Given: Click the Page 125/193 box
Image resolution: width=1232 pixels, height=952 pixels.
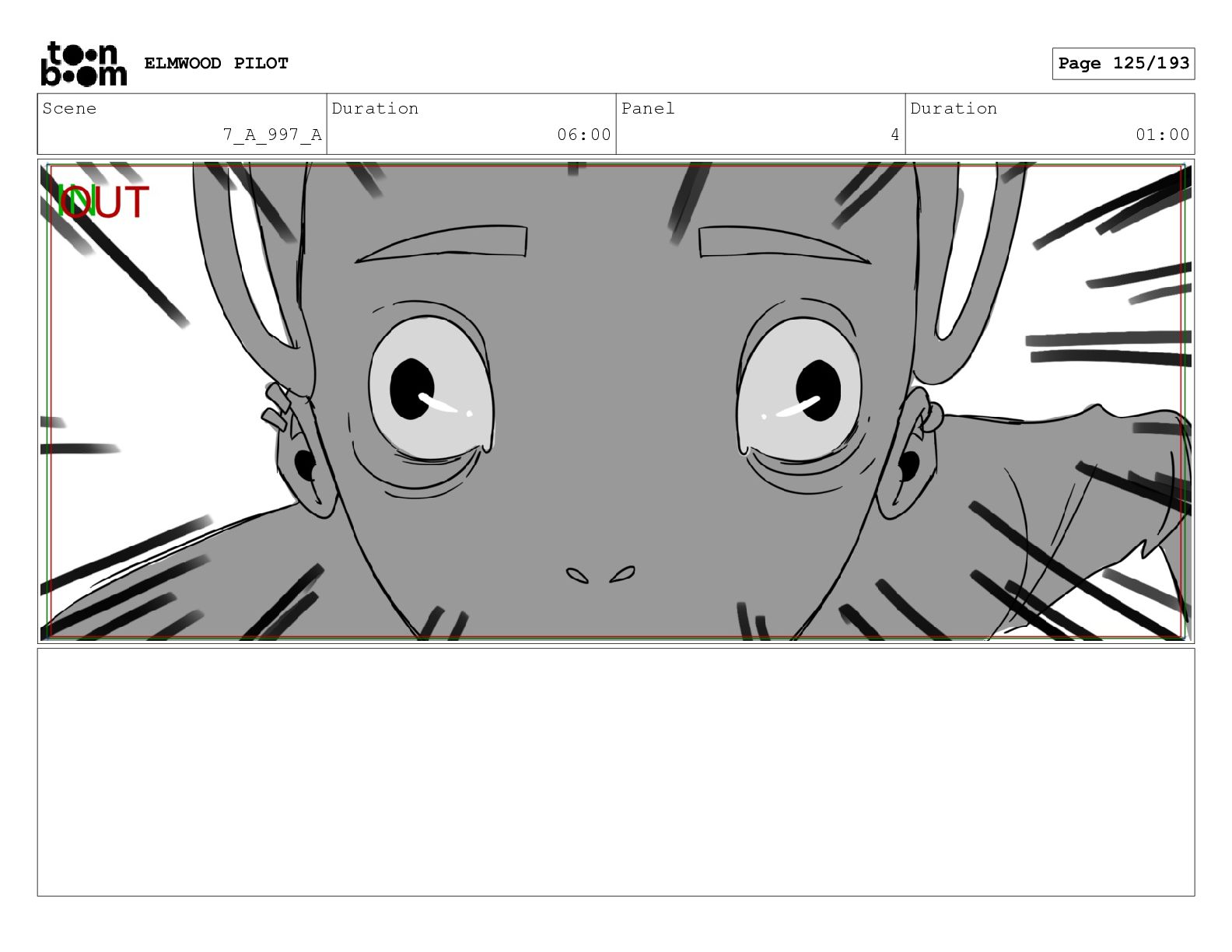Looking at the screenshot, I should (1123, 64).
